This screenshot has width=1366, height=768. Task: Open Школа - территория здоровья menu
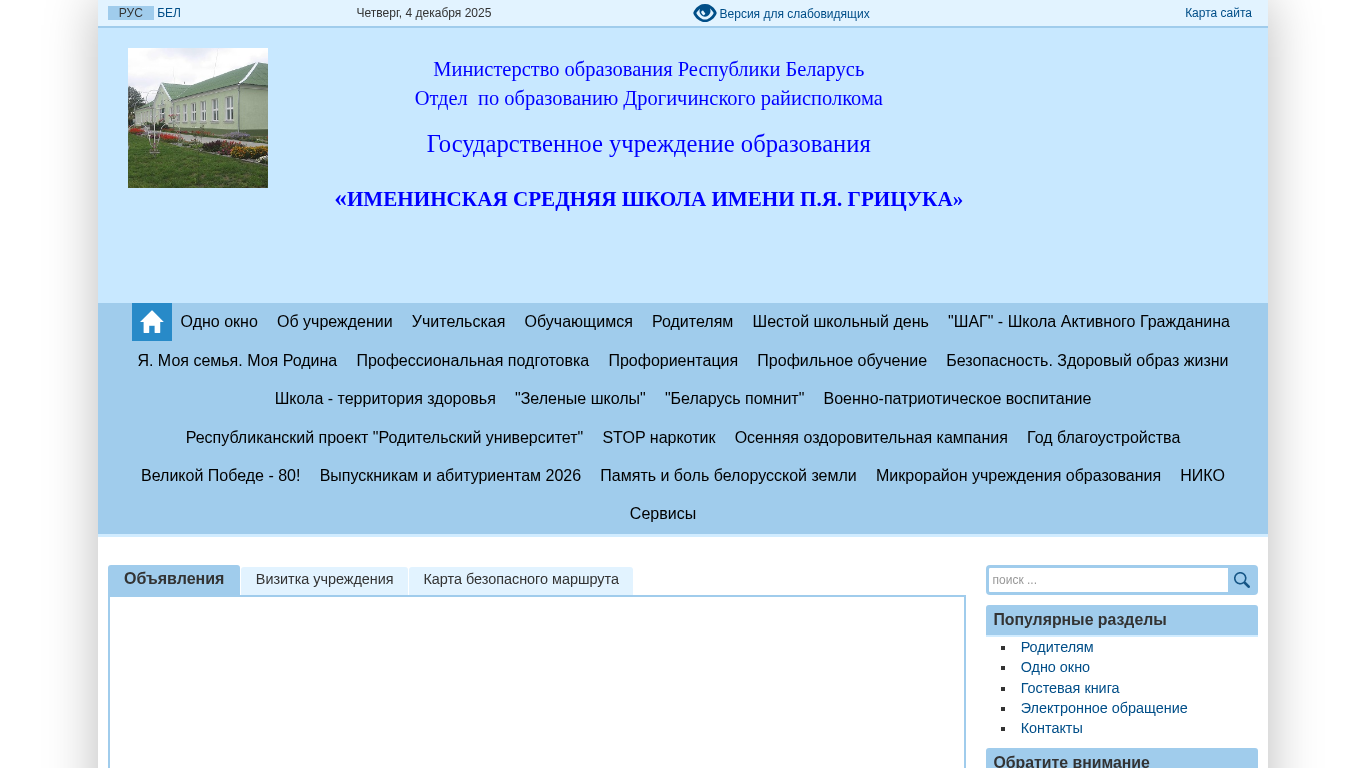pyautogui.click(x=385, y=399)
